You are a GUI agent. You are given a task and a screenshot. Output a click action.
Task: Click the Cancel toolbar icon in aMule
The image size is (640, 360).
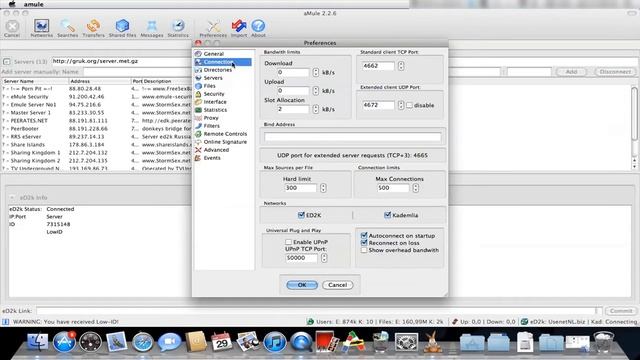coord(12,28)
